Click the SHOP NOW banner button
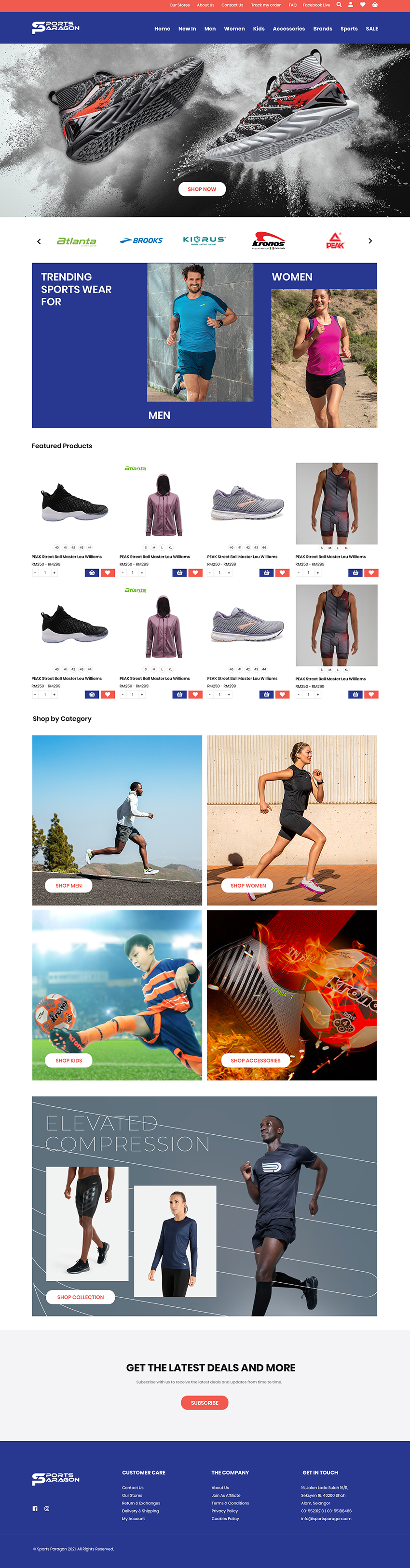 tap(202, 189)
